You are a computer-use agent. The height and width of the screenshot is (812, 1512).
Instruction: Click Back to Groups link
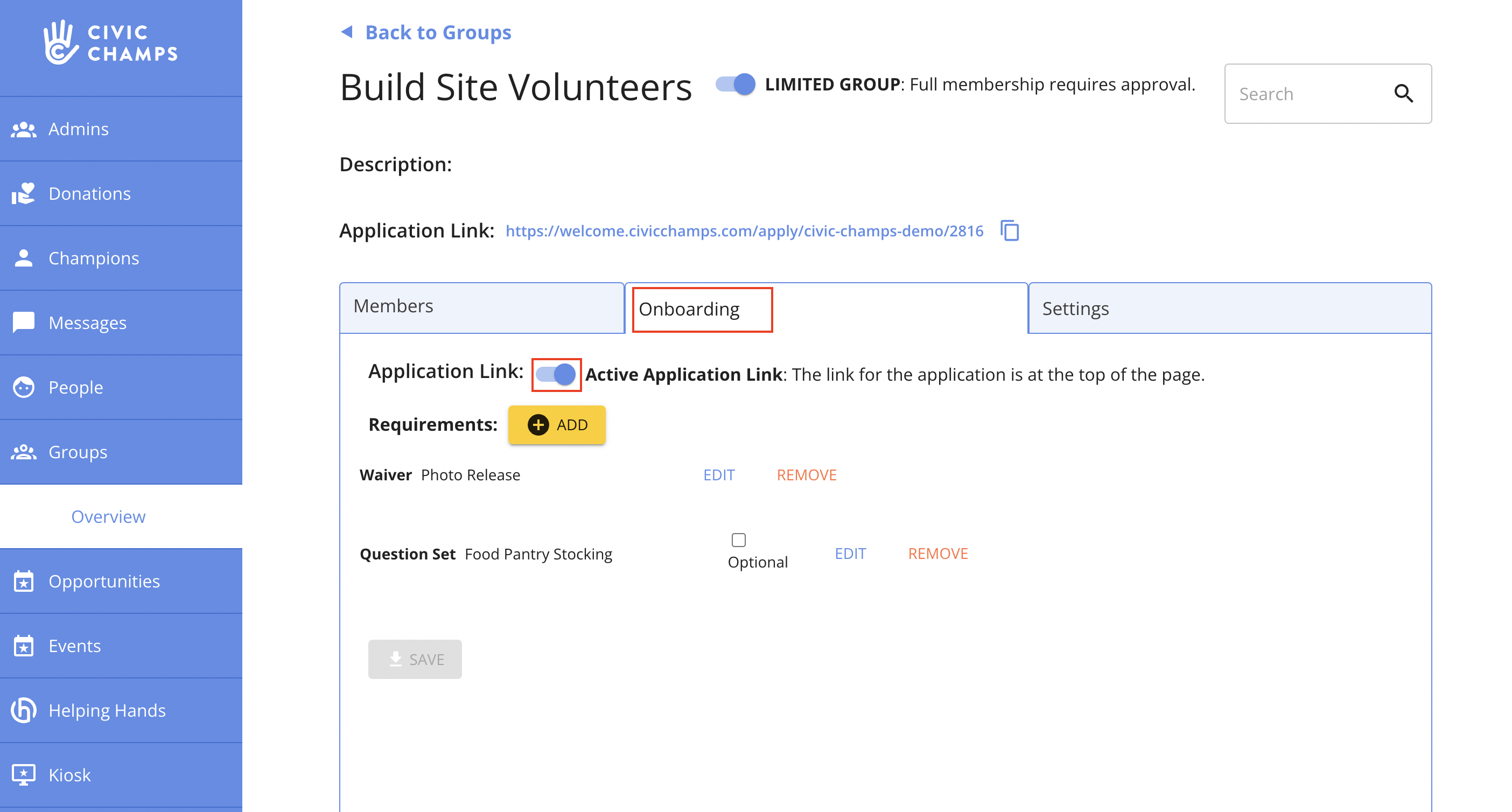coord(438,32)
